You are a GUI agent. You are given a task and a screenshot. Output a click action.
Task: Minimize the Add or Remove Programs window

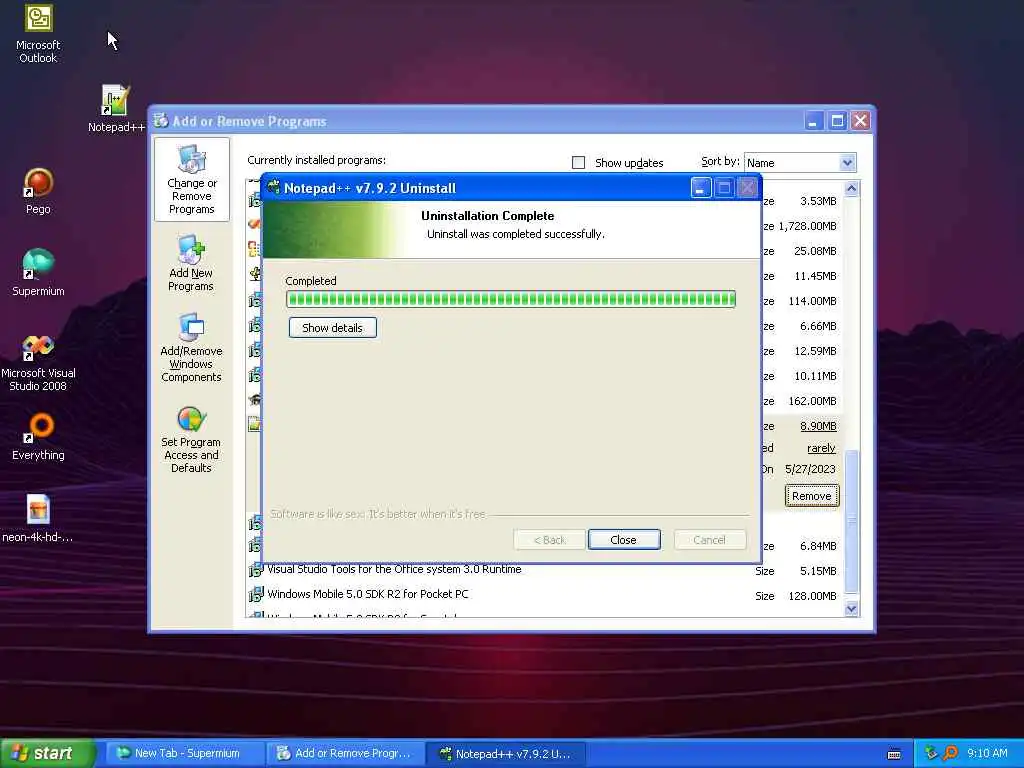click(x=813, y=121)
